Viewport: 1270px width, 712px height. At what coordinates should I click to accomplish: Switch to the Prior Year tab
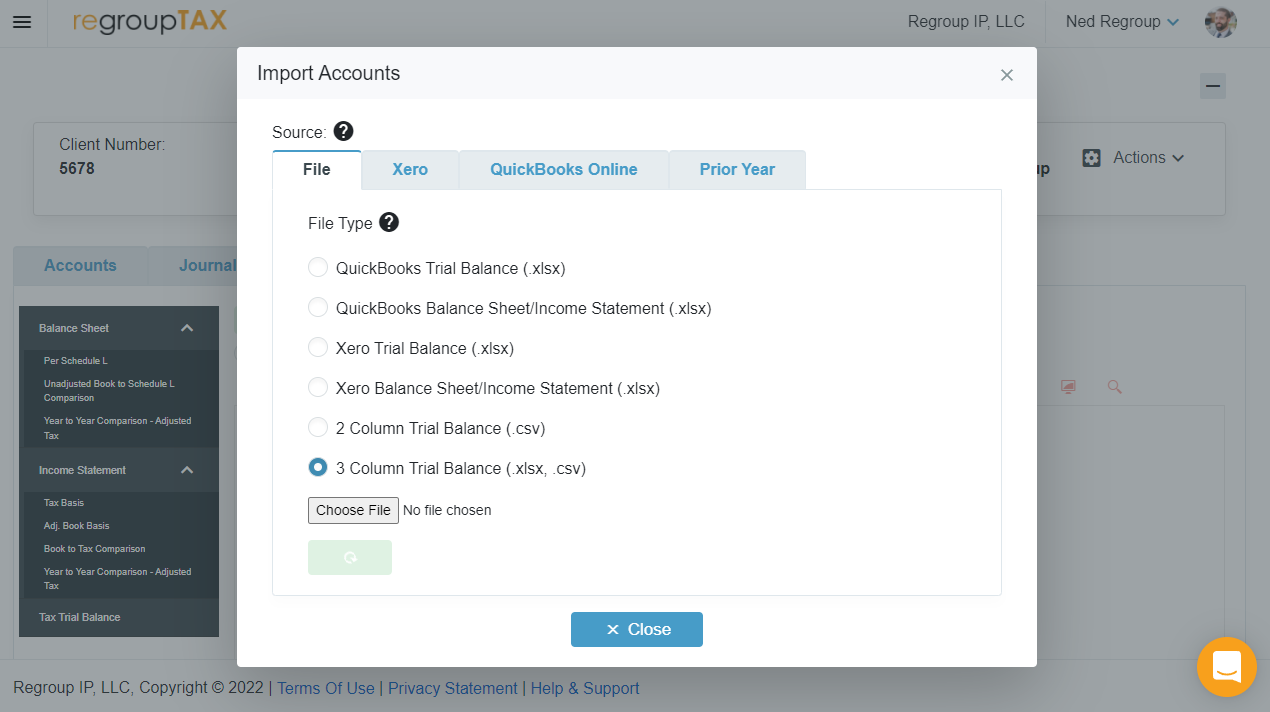coord(737,170)
